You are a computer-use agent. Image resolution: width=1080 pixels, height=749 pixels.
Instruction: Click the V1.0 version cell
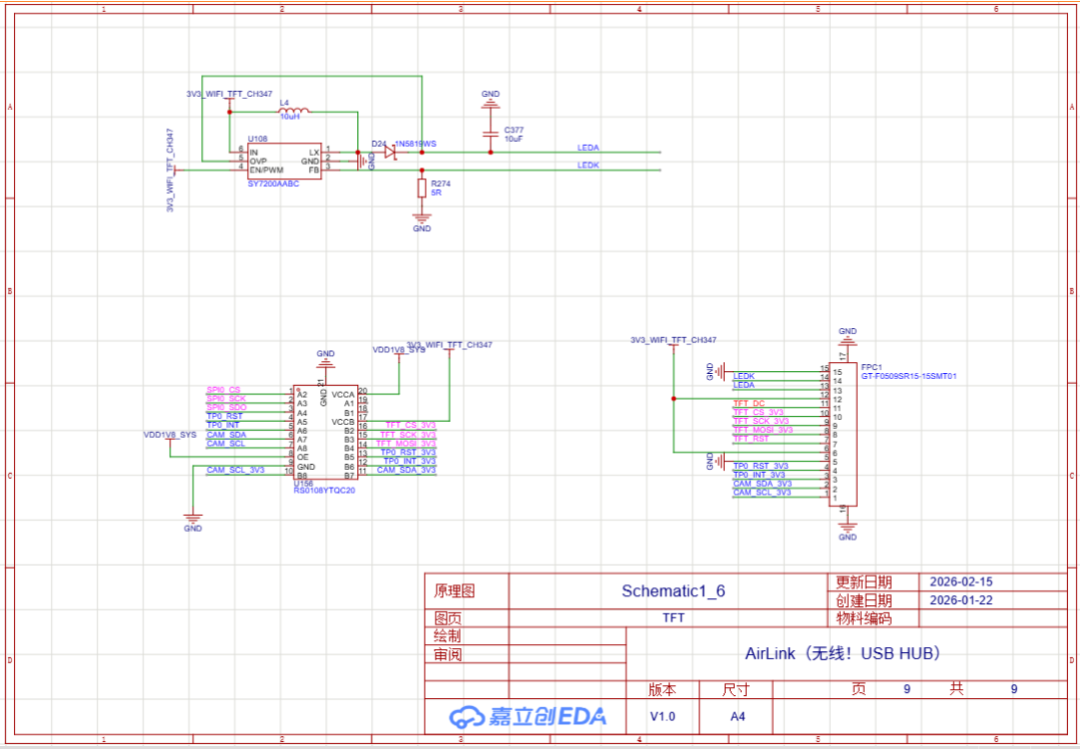663,717
